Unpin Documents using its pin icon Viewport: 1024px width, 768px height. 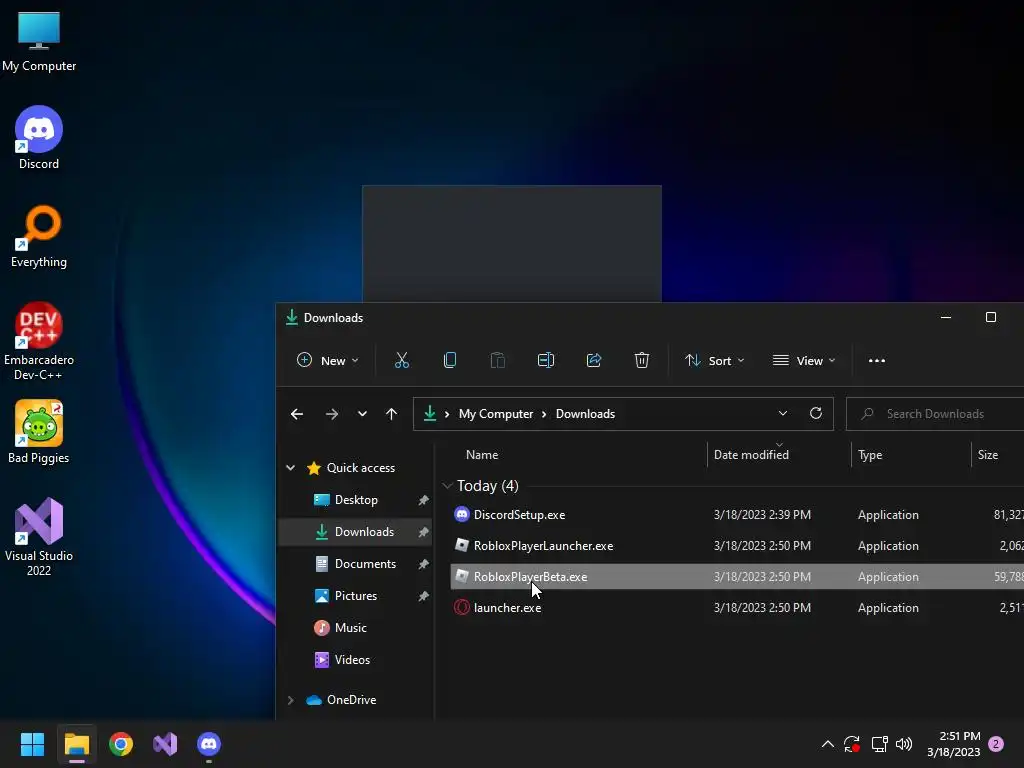pyautogui.click(x=423, y=564)
